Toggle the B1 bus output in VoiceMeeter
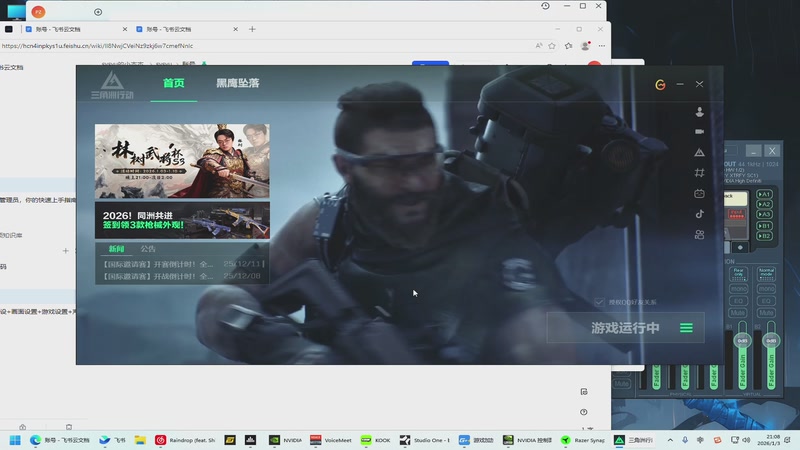 [x=764, y=226]
